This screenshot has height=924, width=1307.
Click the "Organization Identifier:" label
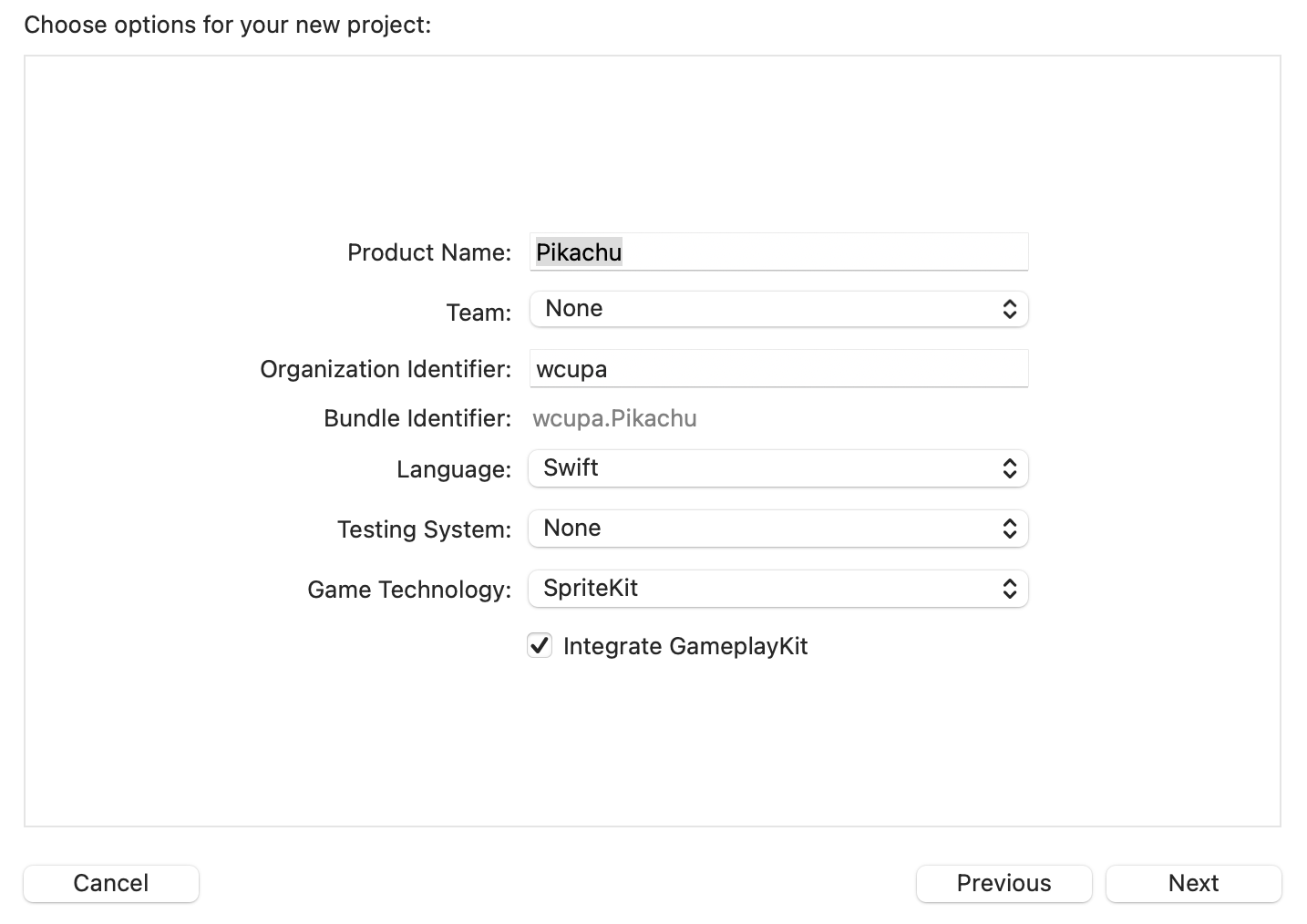click(386, 369)
